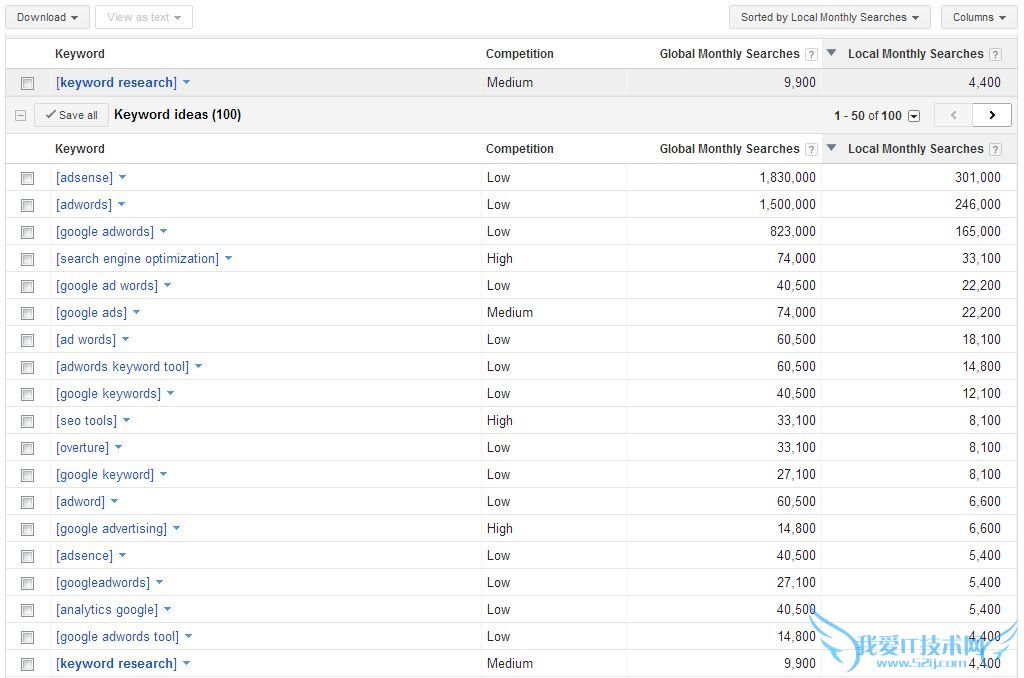This screenshot has width=1024, height=678.
Task: Select the [search engine optimization] checkbox
Action: pos(28,259)
